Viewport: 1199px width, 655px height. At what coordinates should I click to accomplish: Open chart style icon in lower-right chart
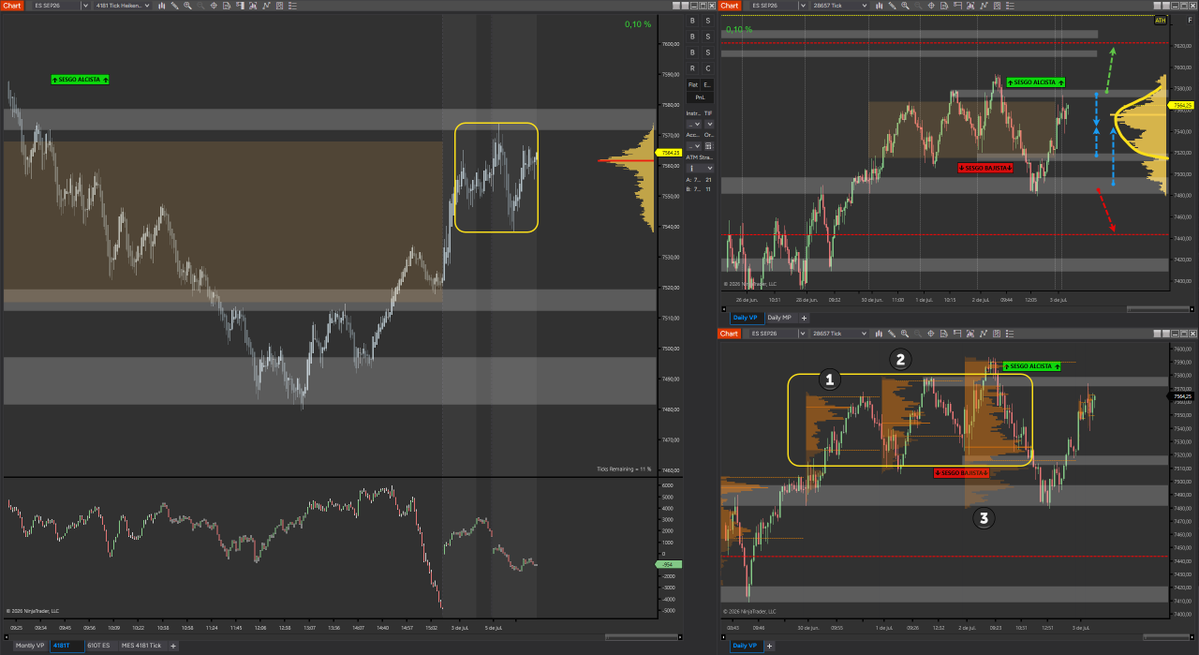pyautogui.click(x=879, y=333)
